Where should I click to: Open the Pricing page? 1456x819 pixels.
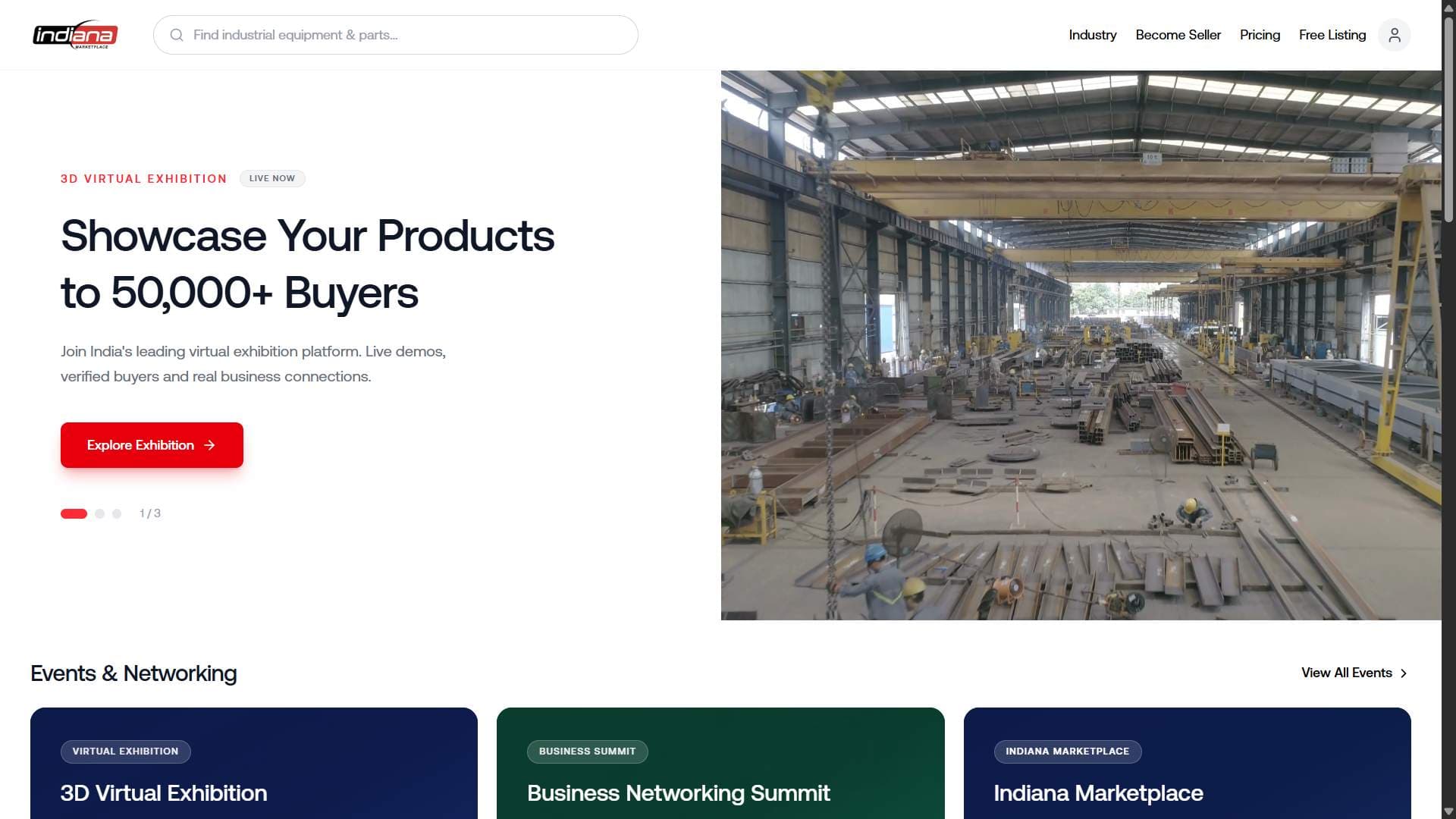click(x=1260, y=35)
